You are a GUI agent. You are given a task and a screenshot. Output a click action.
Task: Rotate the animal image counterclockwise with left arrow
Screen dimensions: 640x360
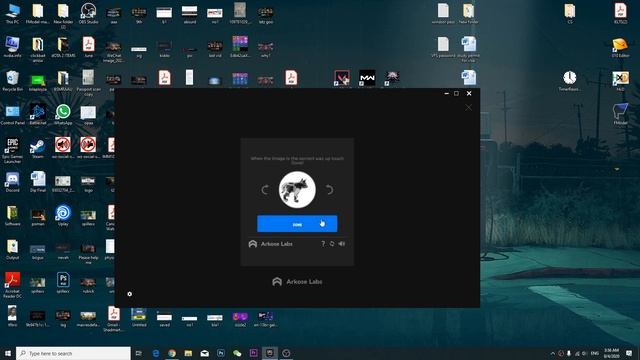click(265, 190)
